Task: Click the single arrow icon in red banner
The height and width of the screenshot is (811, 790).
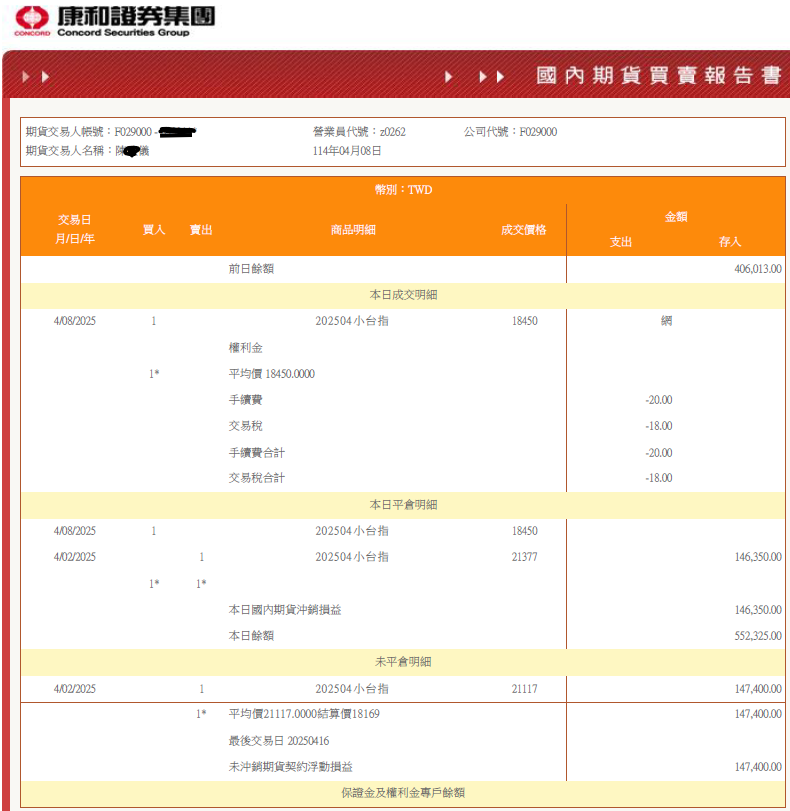Action: [x=449, y=77]
